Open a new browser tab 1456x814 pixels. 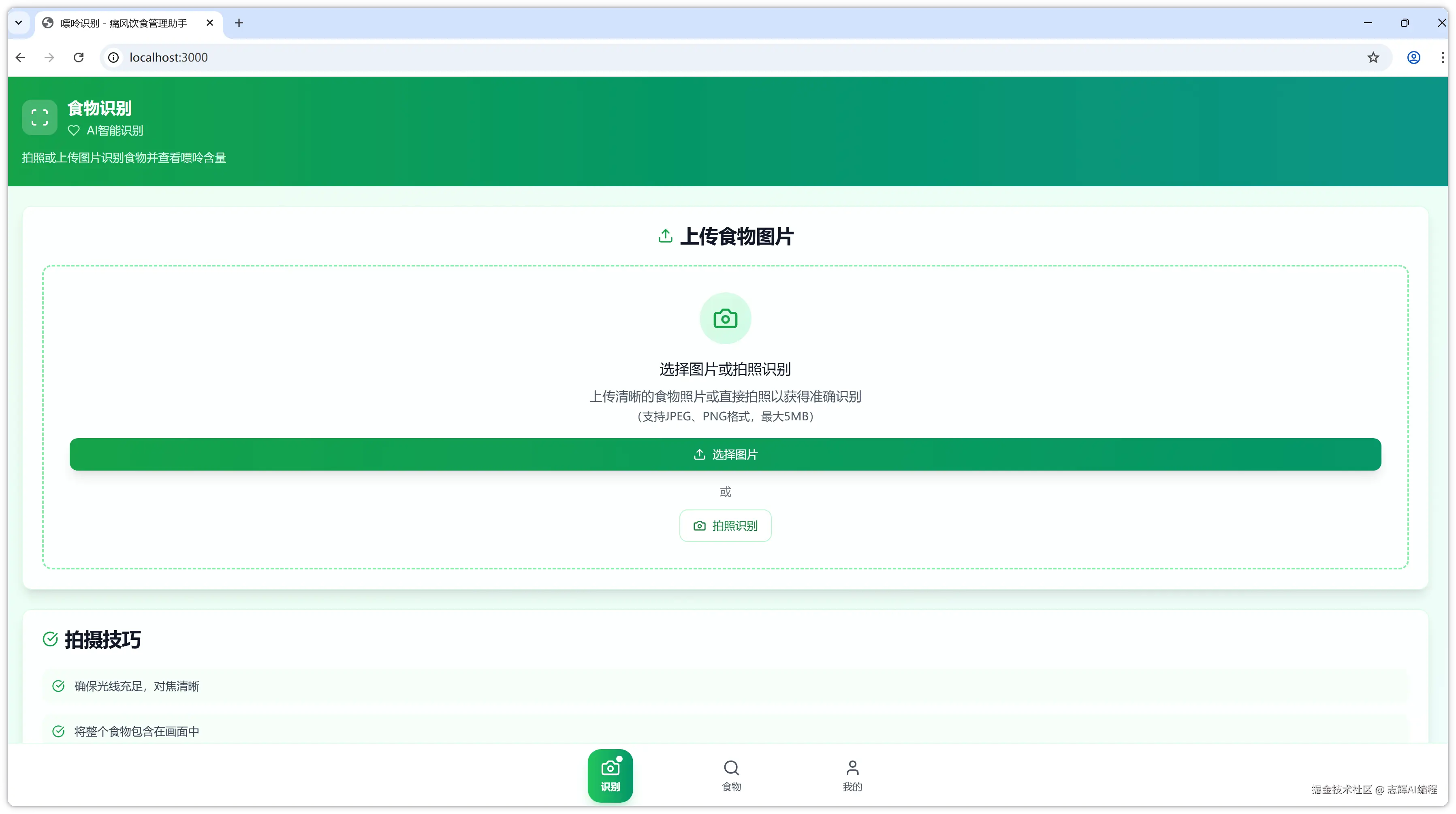239,23
